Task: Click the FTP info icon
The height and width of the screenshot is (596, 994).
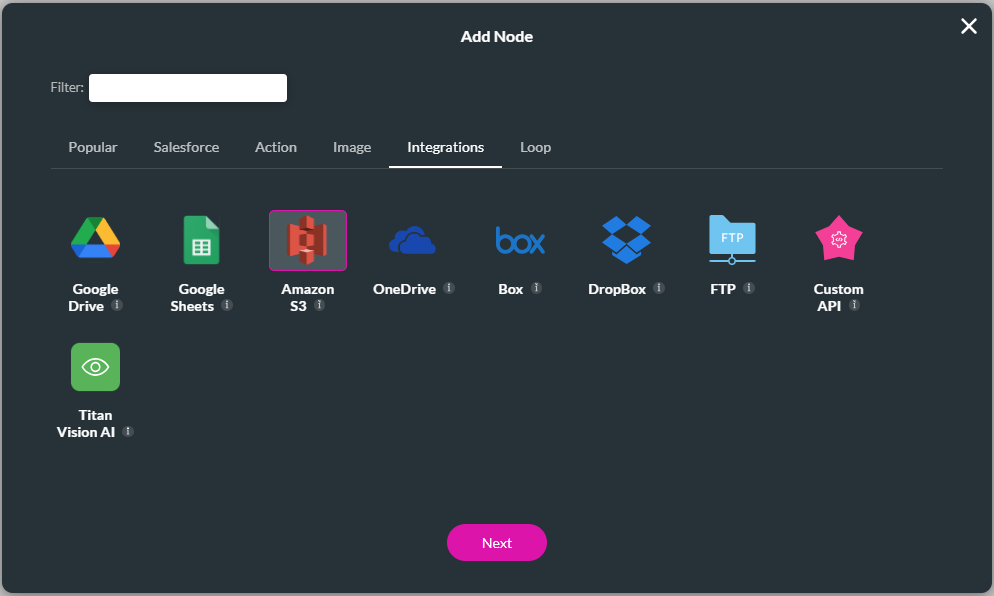Action: (749, 290)
